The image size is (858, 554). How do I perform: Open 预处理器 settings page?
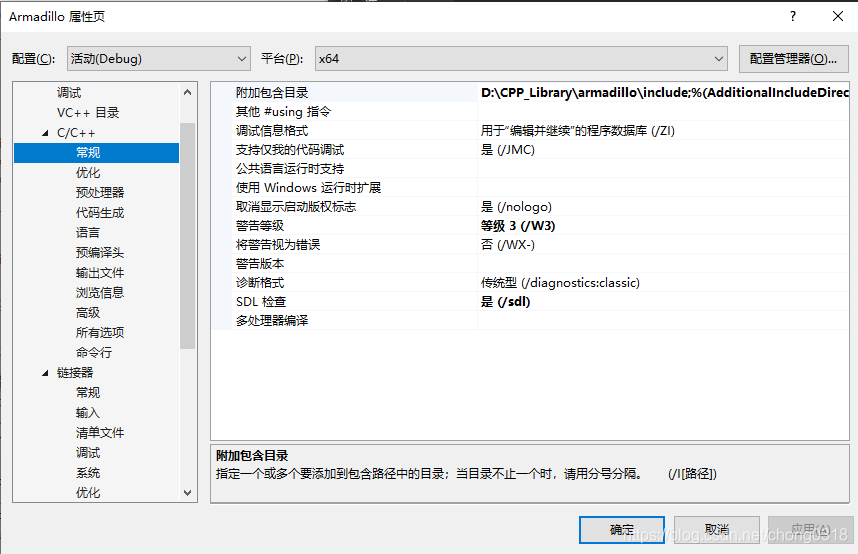[100, 193]
